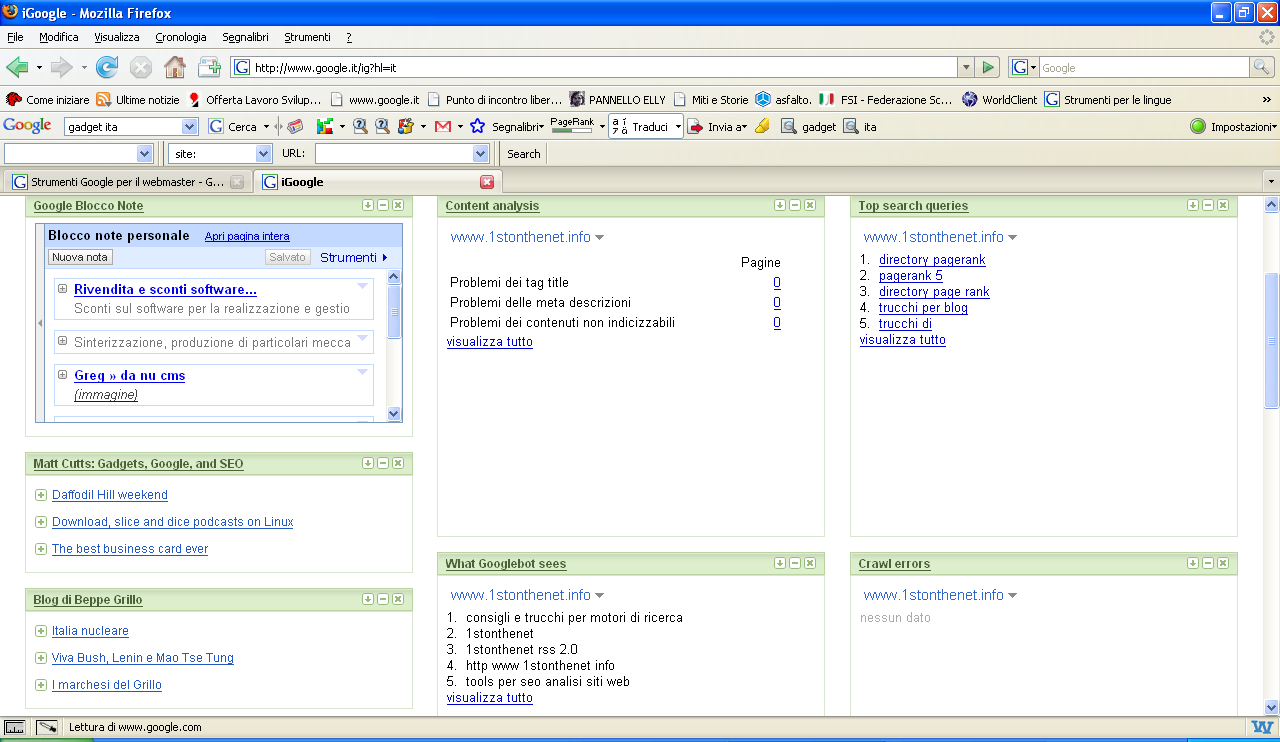This screenshot has height=742, width=1280.
Task: Open the 'directory pagerank' search query link
Action: 932,260
